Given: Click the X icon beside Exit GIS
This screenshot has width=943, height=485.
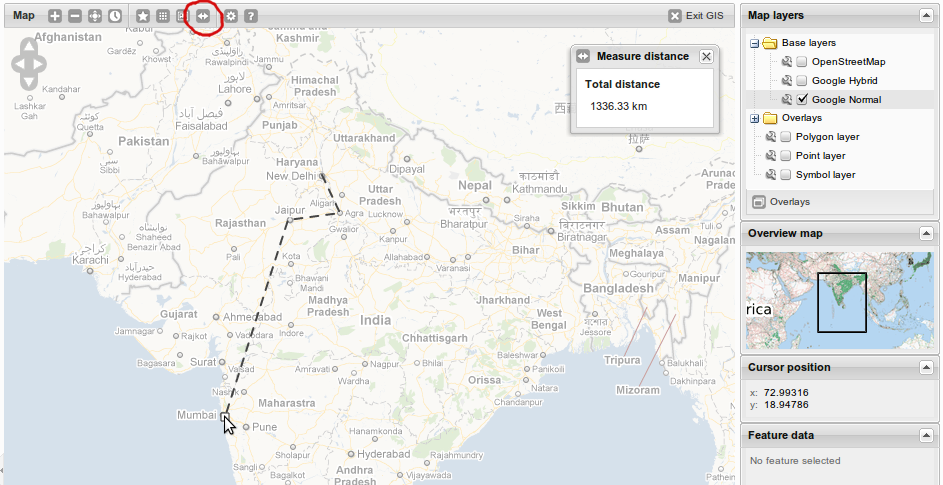Looking at the screenshot, I should [675, 16].
